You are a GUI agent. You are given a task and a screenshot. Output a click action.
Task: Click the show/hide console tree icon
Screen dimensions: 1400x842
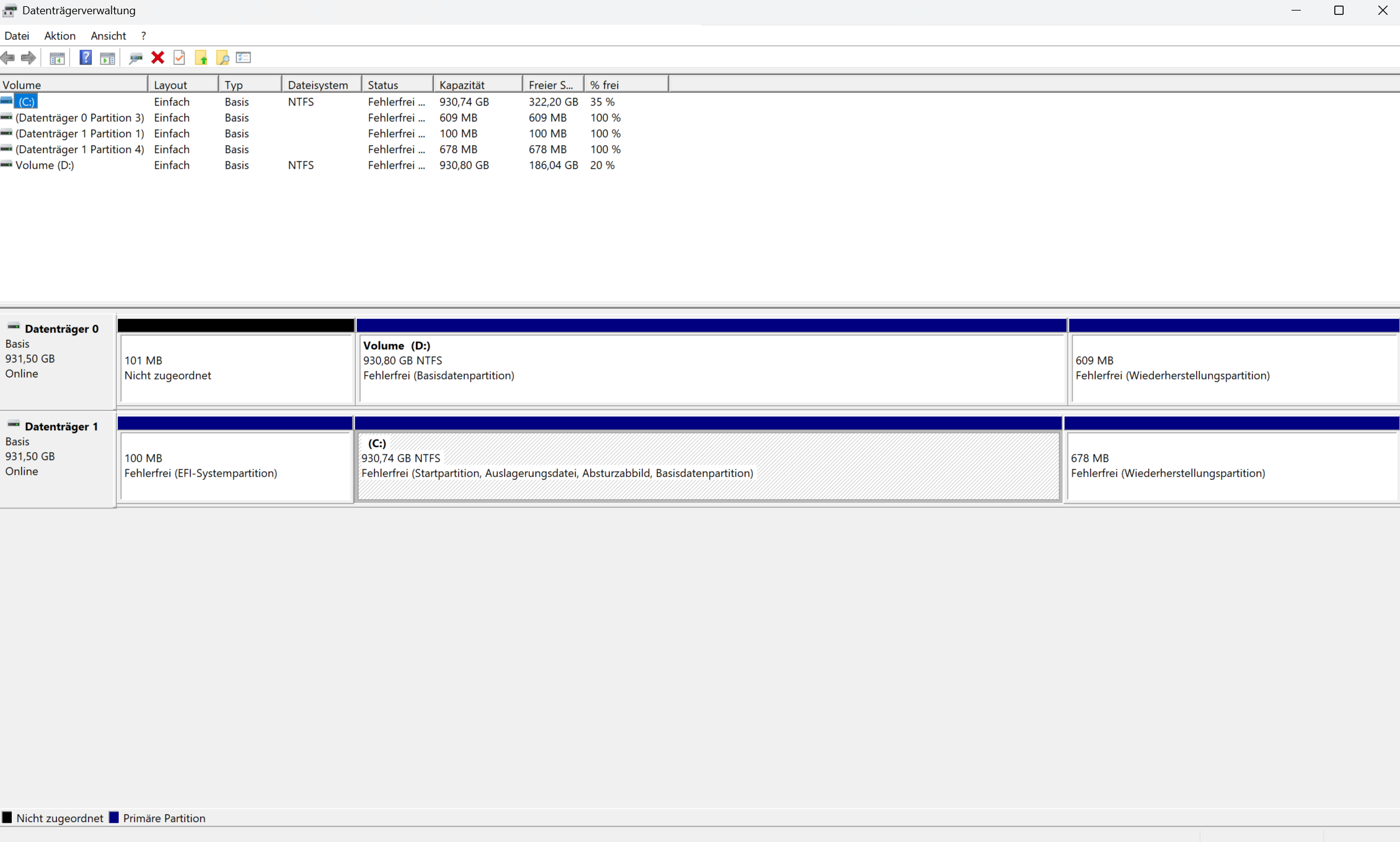(x=57, y=58)
